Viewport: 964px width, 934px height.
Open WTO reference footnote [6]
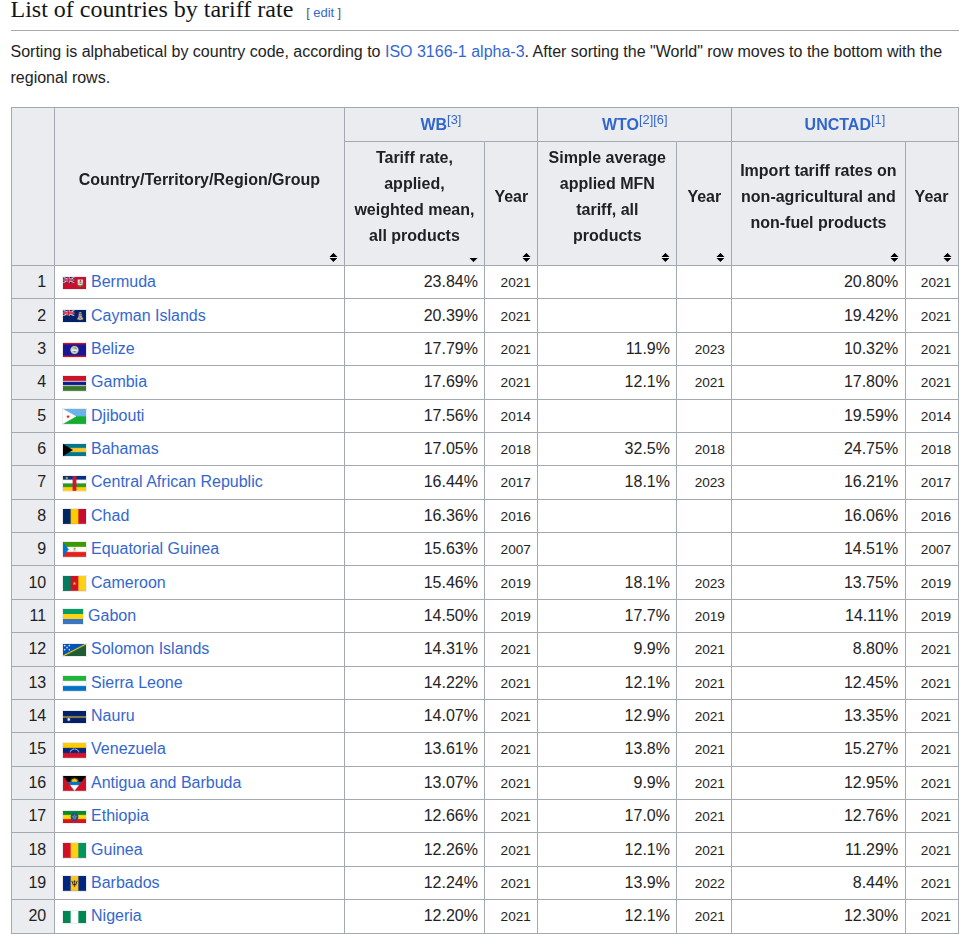[x=660, y=120]
